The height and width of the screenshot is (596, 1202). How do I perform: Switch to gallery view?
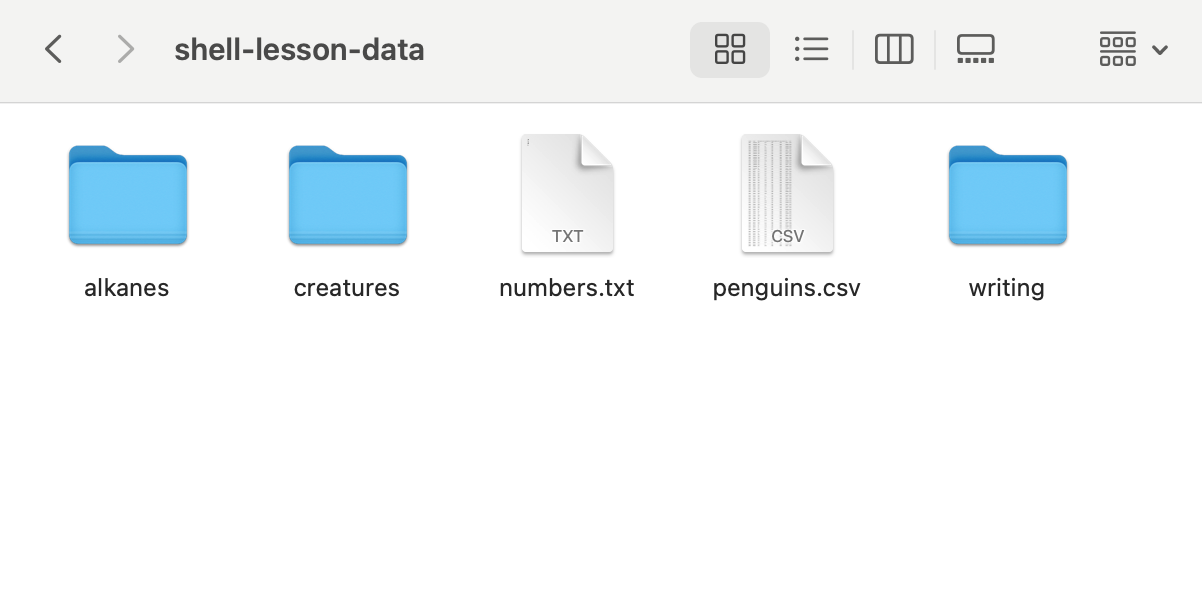pyautogui.click(x=975, y=49)
